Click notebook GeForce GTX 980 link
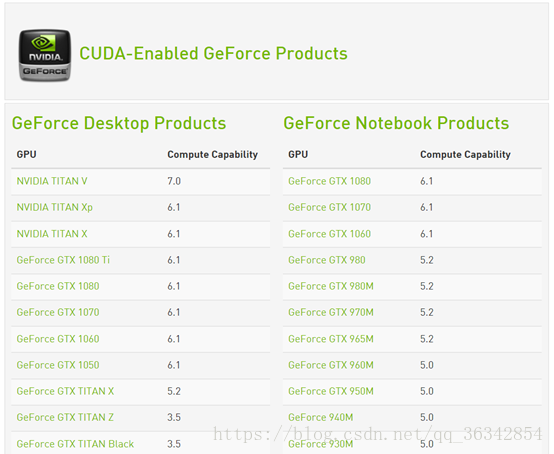Screen dimensions: 554x454 (327, 260)
